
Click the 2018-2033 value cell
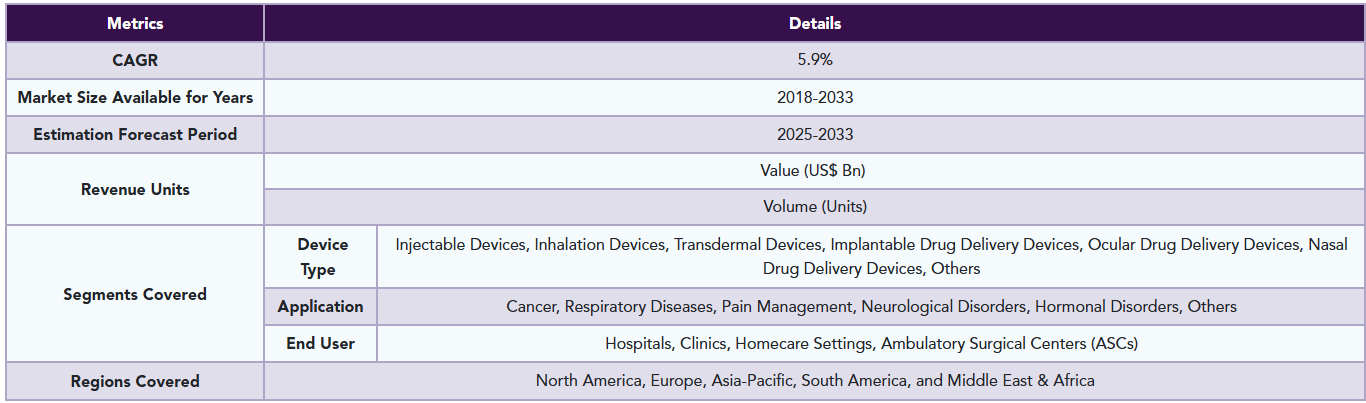tap(815, 97)
